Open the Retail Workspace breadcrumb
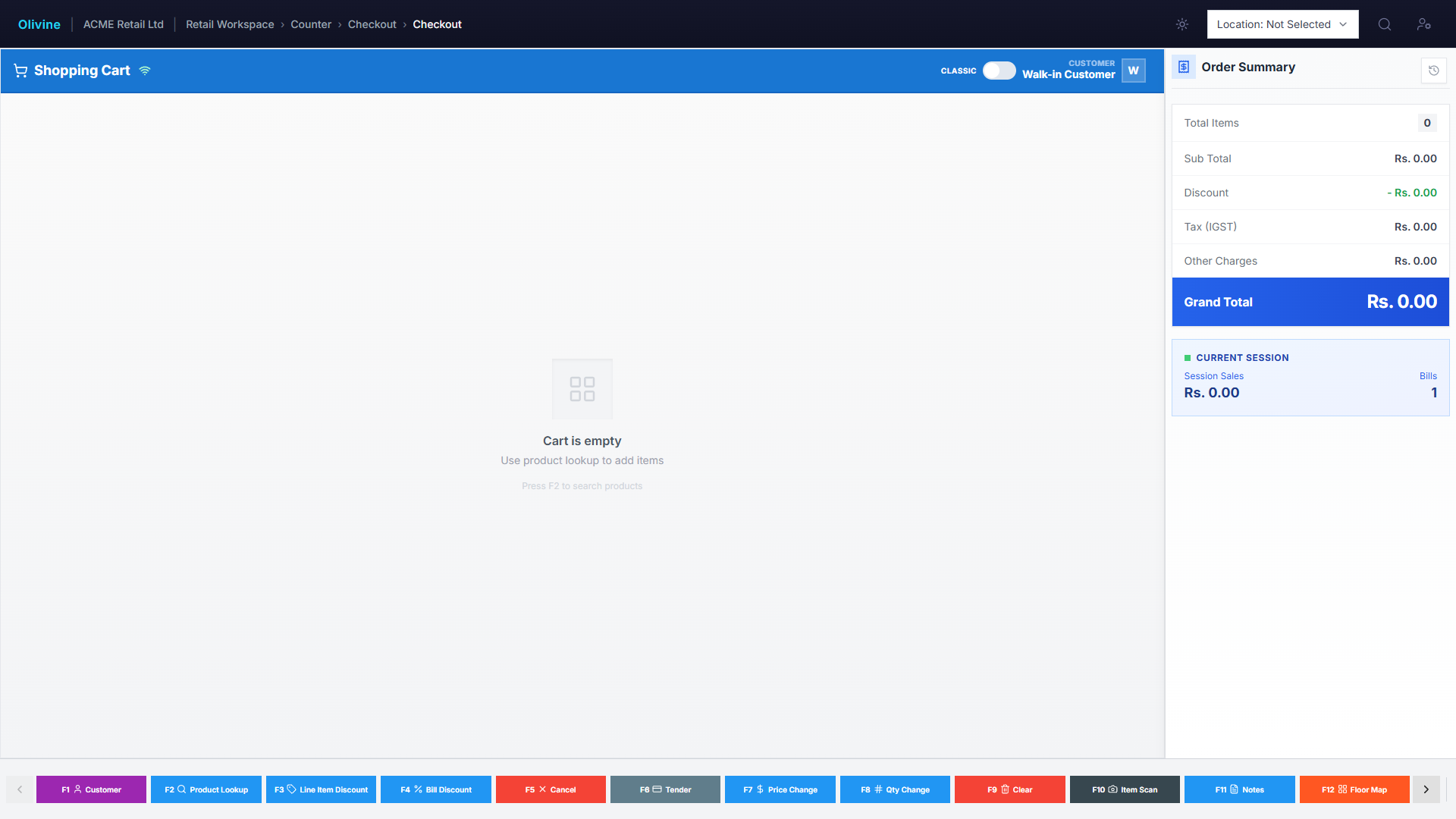1456x819 pixels. pos(230,24)
